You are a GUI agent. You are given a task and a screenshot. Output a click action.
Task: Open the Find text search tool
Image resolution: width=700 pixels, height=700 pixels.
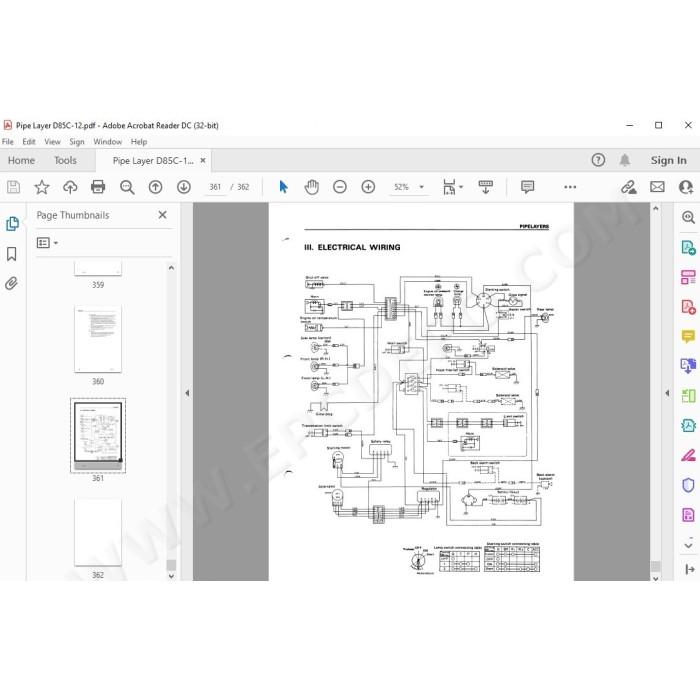point(127,187)
